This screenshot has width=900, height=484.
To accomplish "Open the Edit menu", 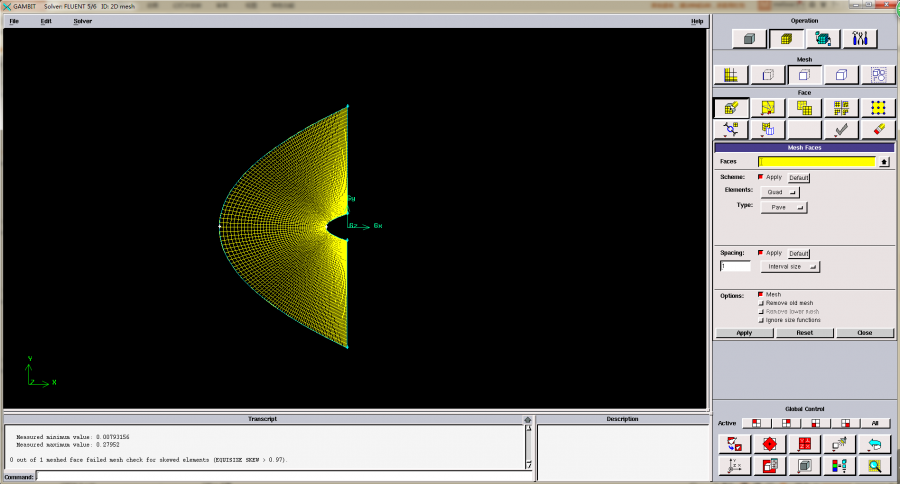I will 46,21.
